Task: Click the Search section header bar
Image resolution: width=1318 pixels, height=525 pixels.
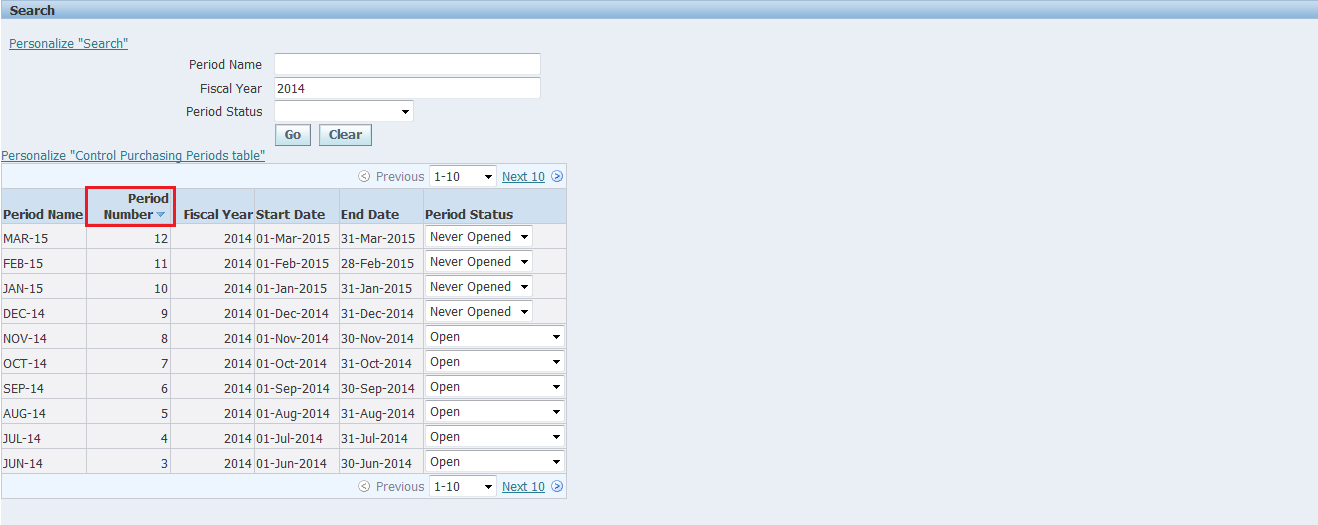Action: click(x=659, y=10)
